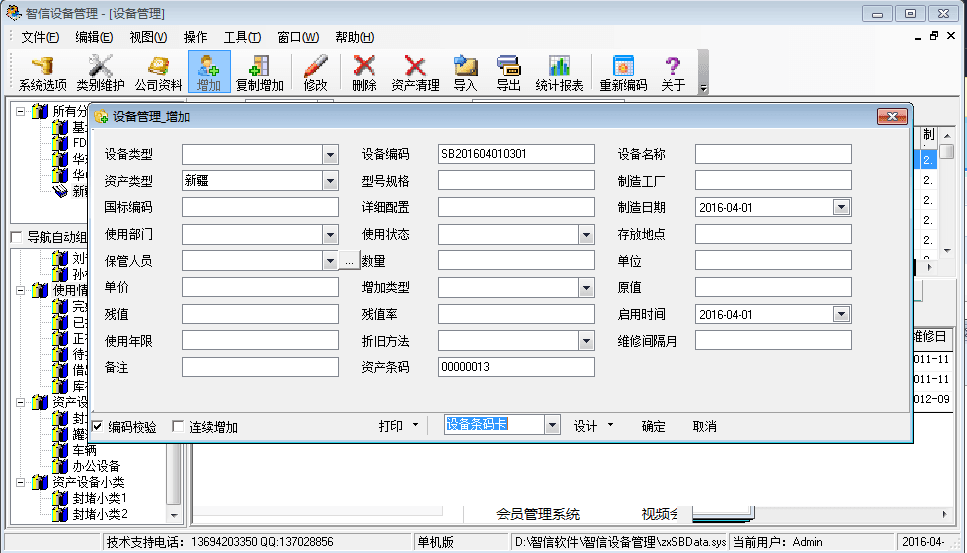
Task: Open 公司资料 from the toolbar
Action: pyautogui.click(x=159, y=72)
